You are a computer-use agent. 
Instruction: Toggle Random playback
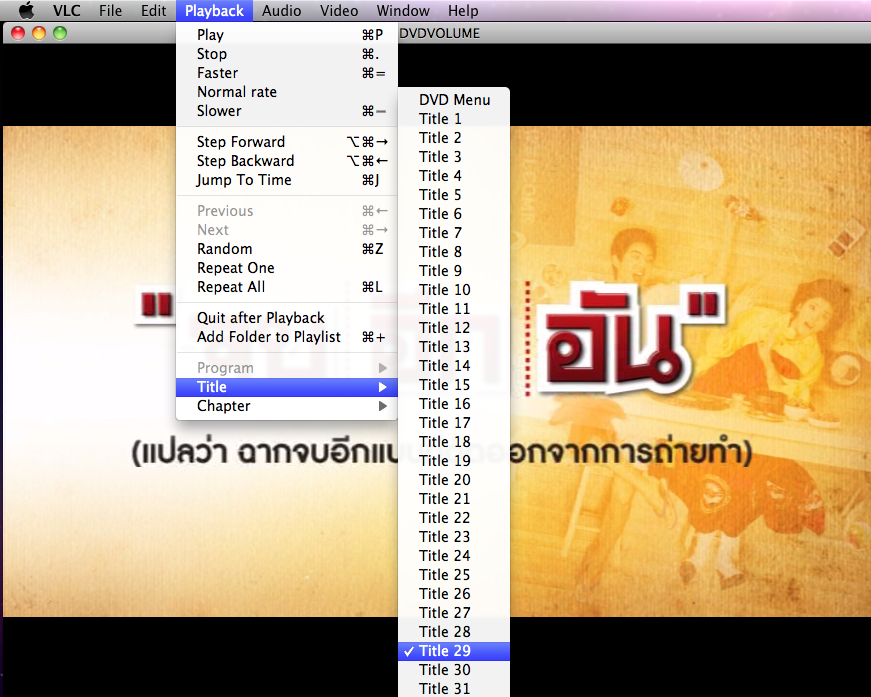(x=287, y=249)
